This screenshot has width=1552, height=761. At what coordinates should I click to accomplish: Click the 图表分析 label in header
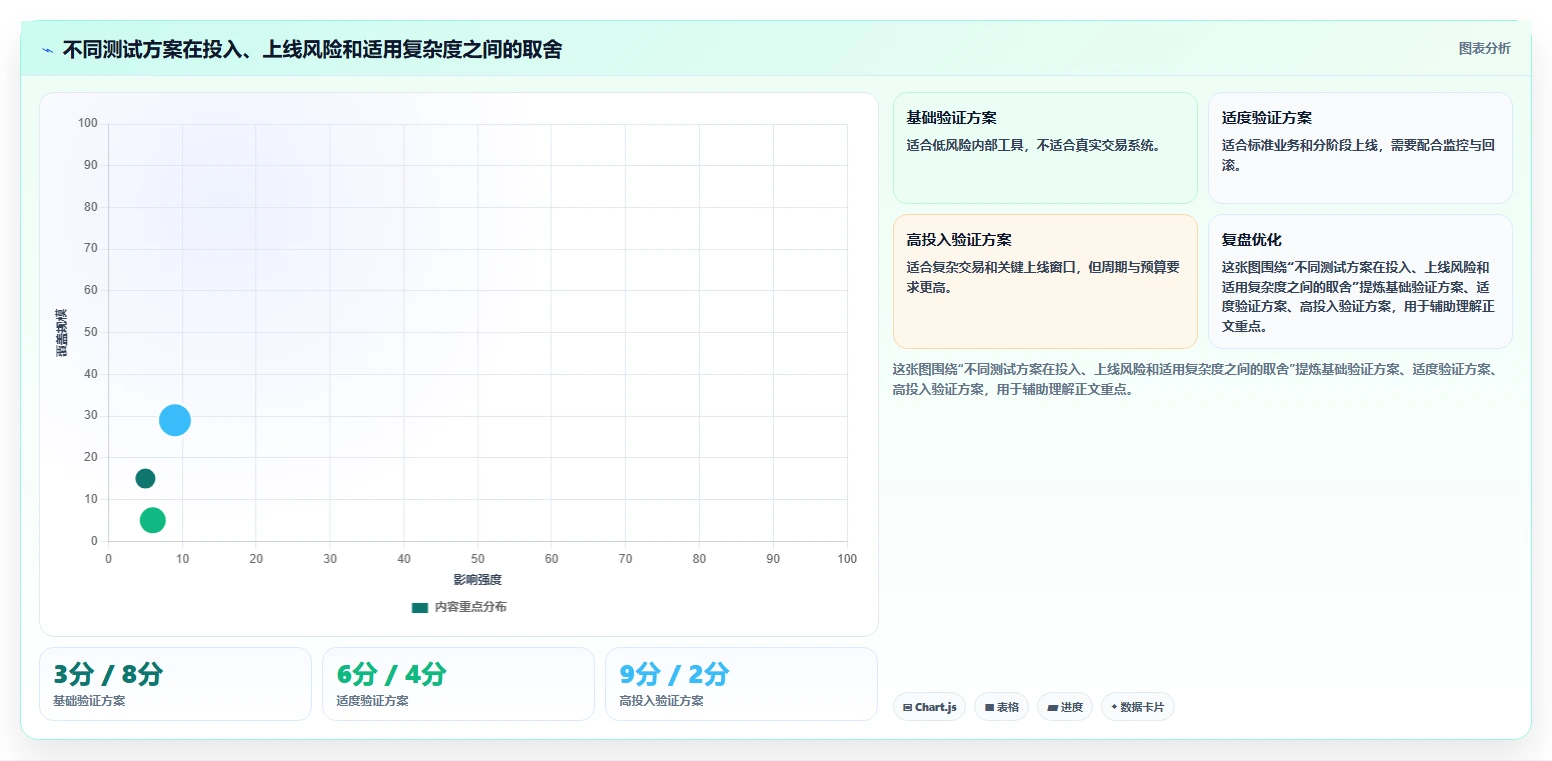tap(1484, 48)
